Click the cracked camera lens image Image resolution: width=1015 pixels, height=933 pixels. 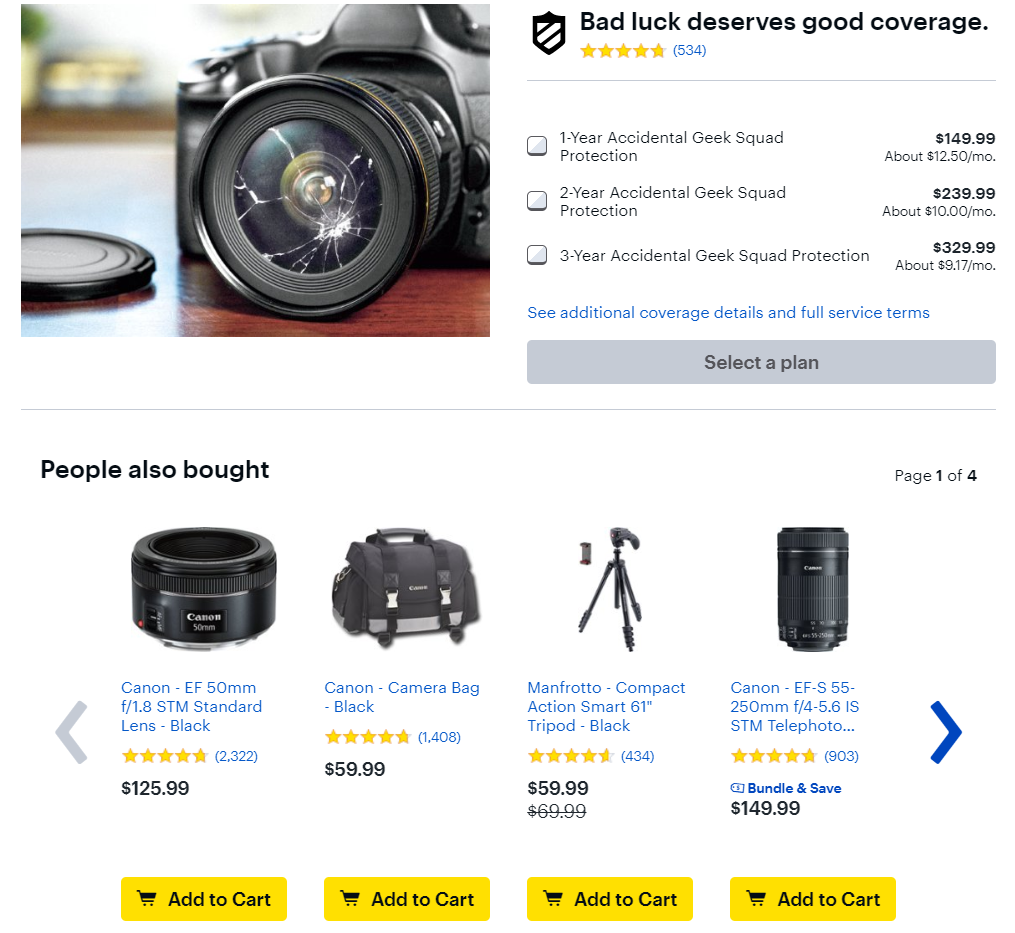click(255, 170)
